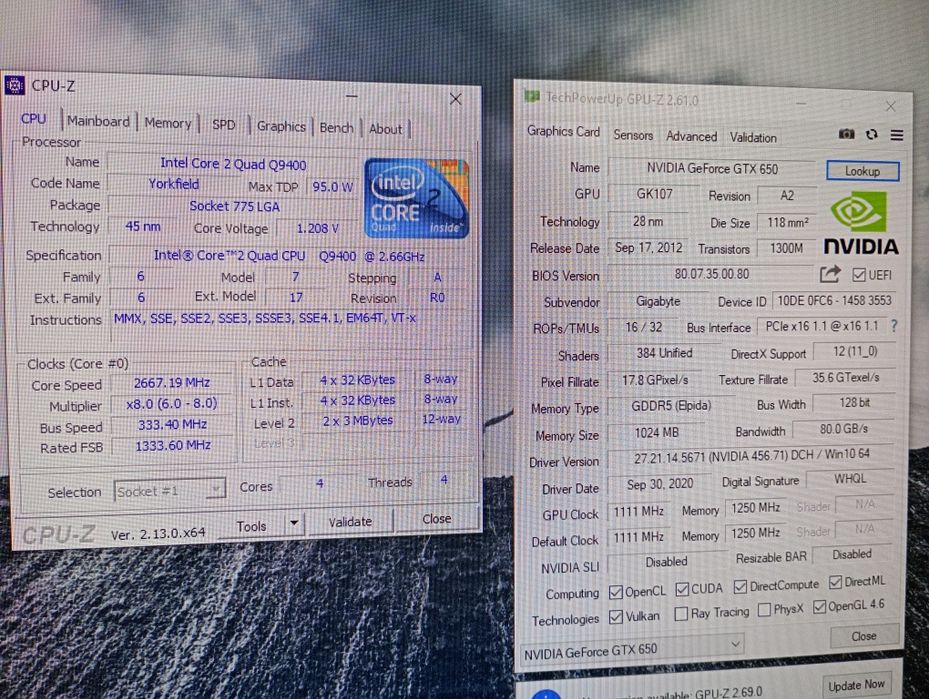Click the Core Voltage value 1.208 V
This screenshot has width=929, height=699.
pyautogui.click(x=318, y=228)
